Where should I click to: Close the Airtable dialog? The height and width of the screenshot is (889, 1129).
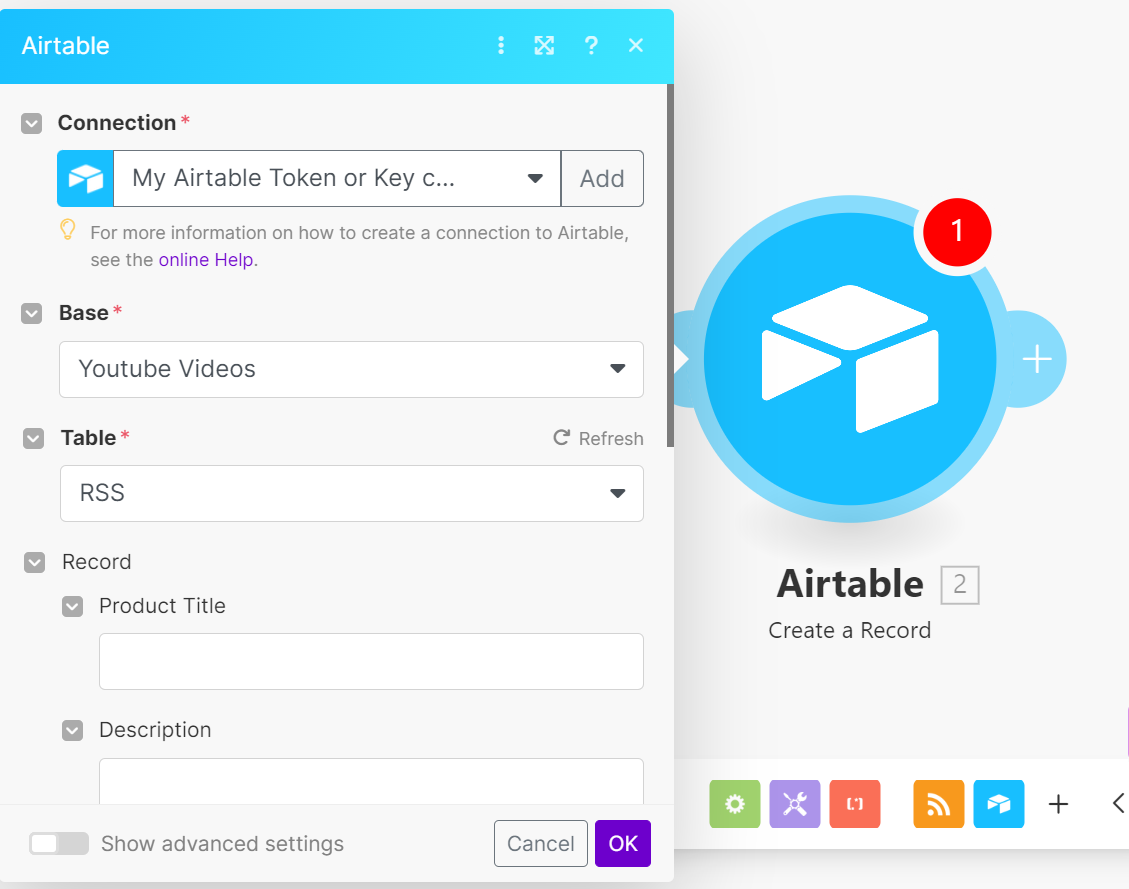click(636, 45)
